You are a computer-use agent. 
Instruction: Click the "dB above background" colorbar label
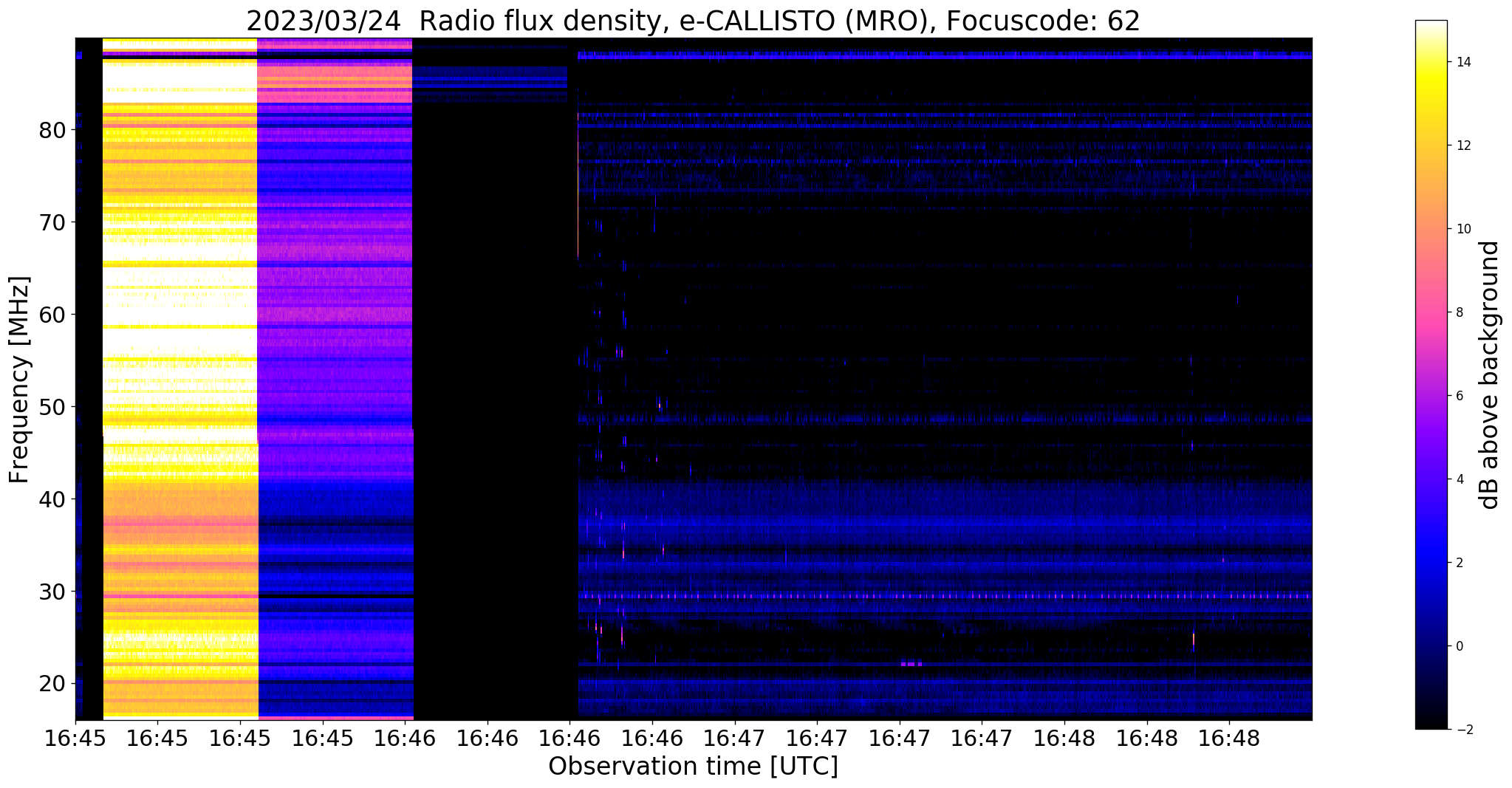point(1490,374)
